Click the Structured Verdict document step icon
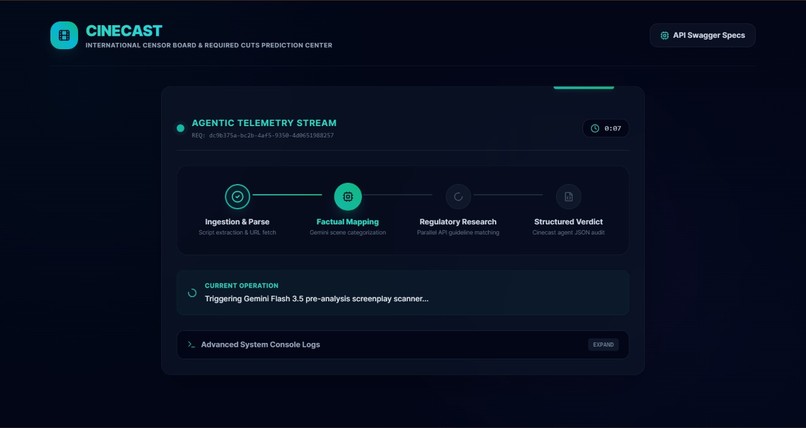The image size is (806, 428). click(569, 197)
